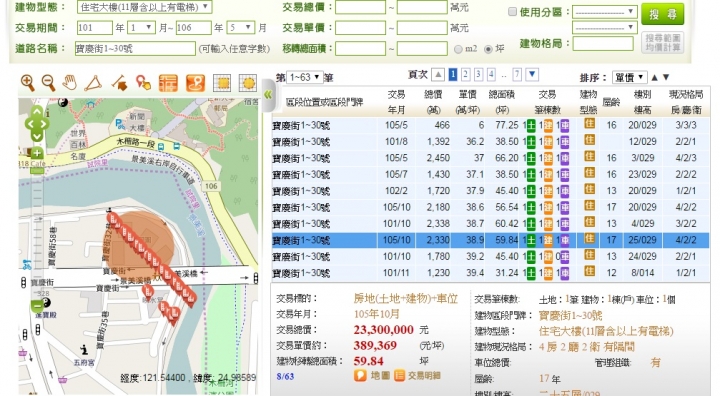Go to results page 1
The height and width of the screenshot is (396, 720).
453,74
